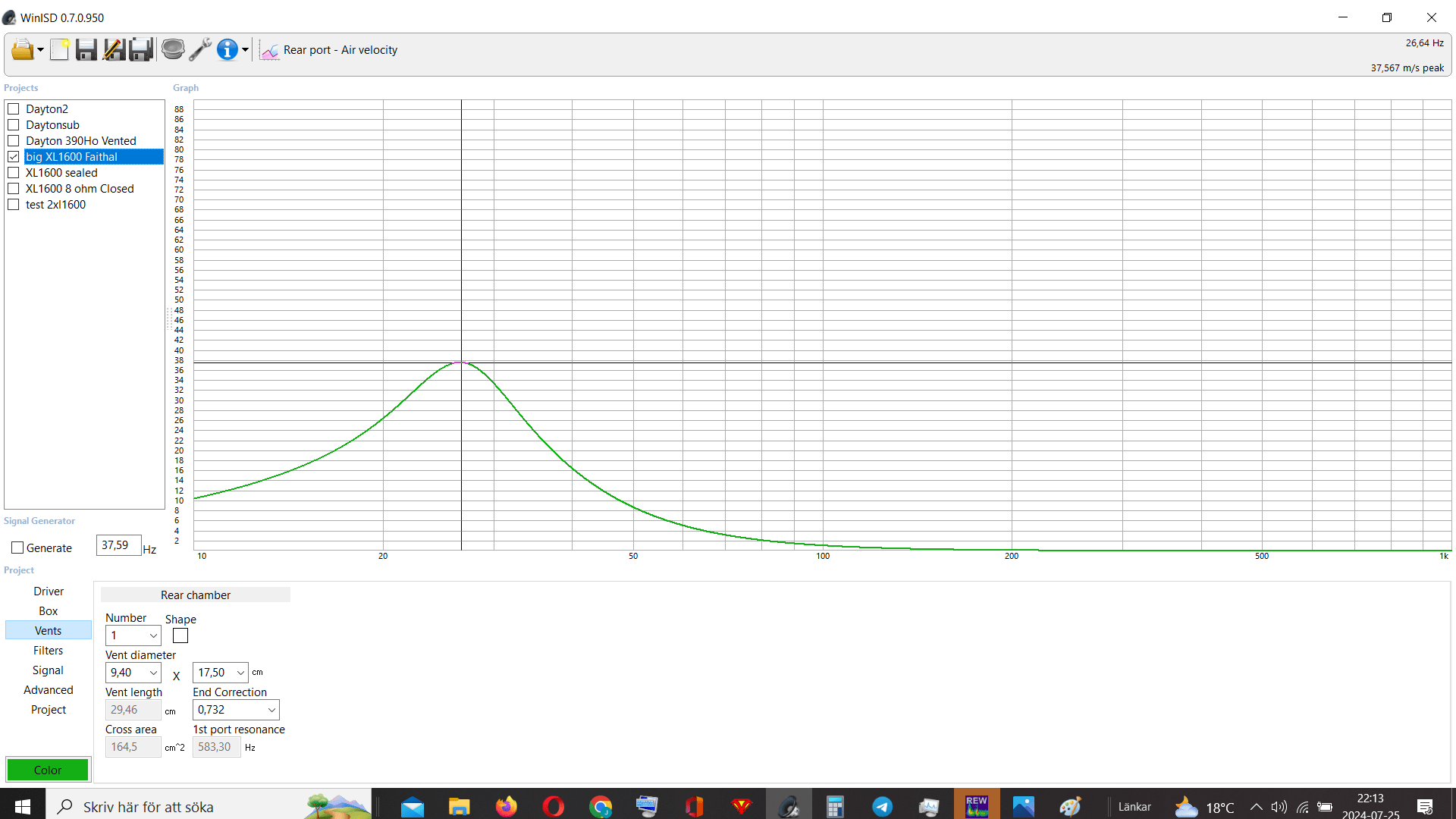Open Telegram from the taskbar
Viewport: 1456px width, 819px height.
[882, 806]
